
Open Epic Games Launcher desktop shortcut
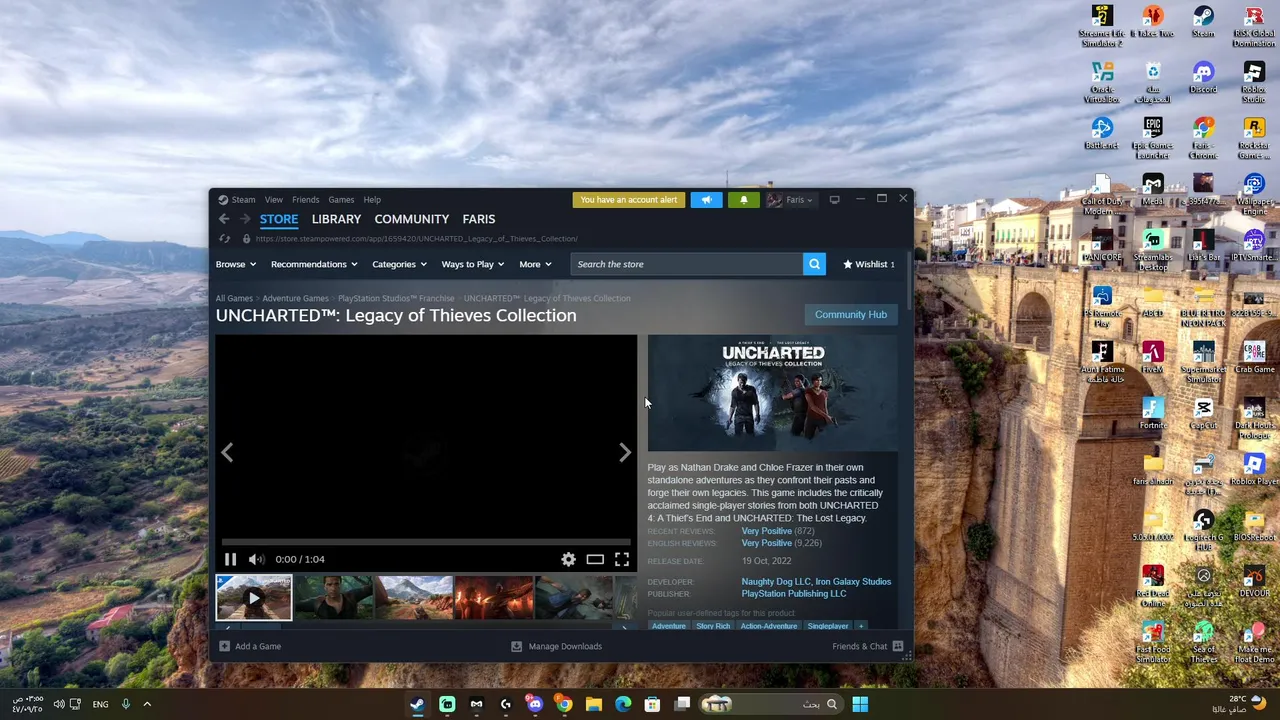click(x=1152, y=138)
